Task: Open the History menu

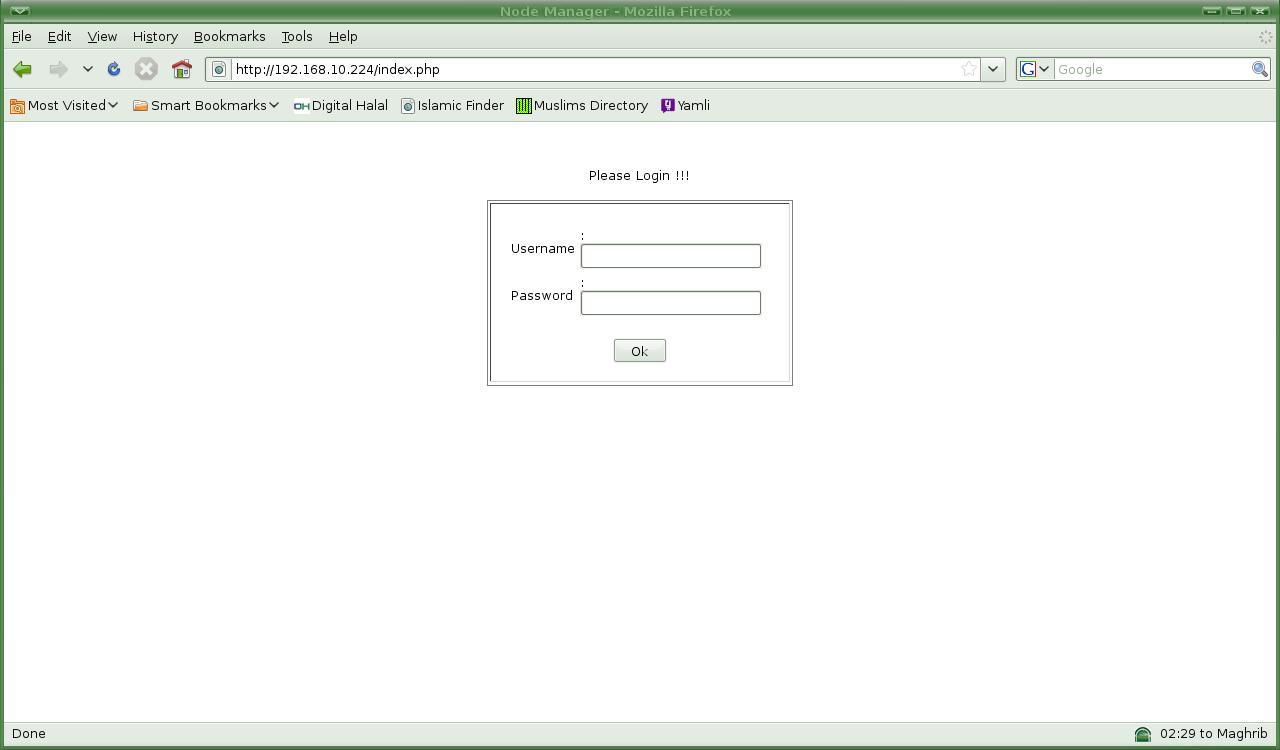Action: click(x=155, y=36)
